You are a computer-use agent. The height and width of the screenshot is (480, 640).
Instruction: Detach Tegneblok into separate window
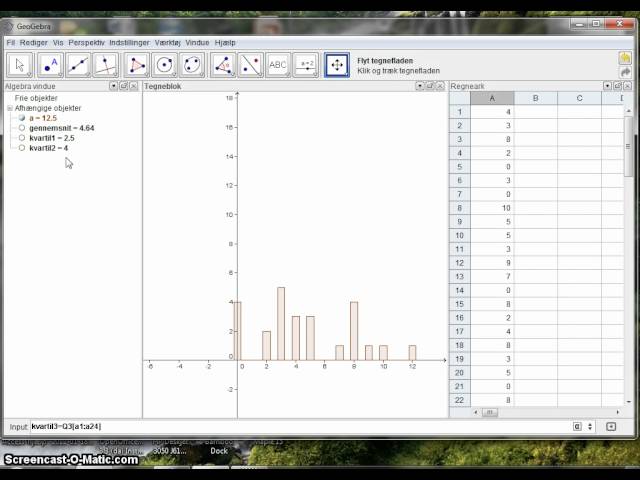point(429,86)
